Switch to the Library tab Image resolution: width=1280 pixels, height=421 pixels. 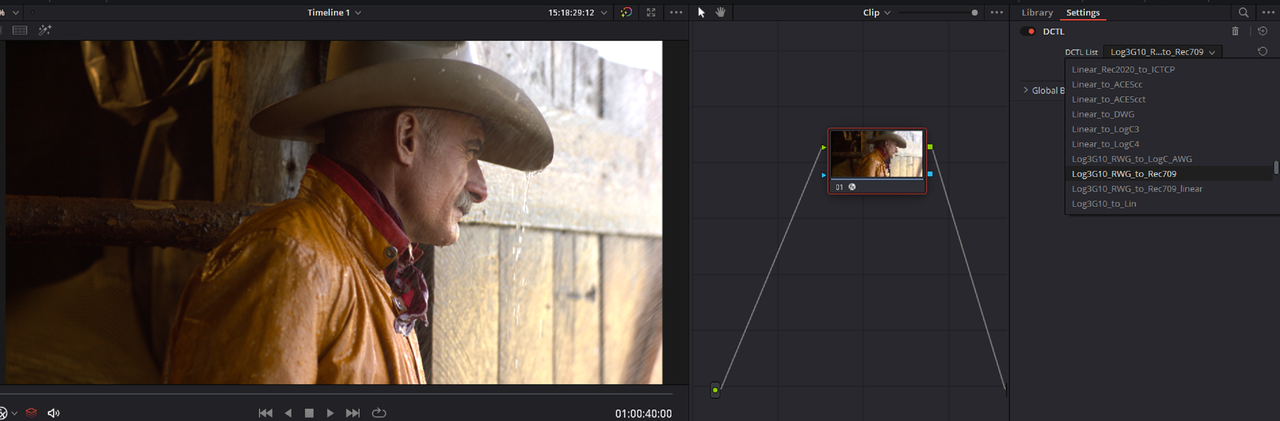tap(1037, 12)
